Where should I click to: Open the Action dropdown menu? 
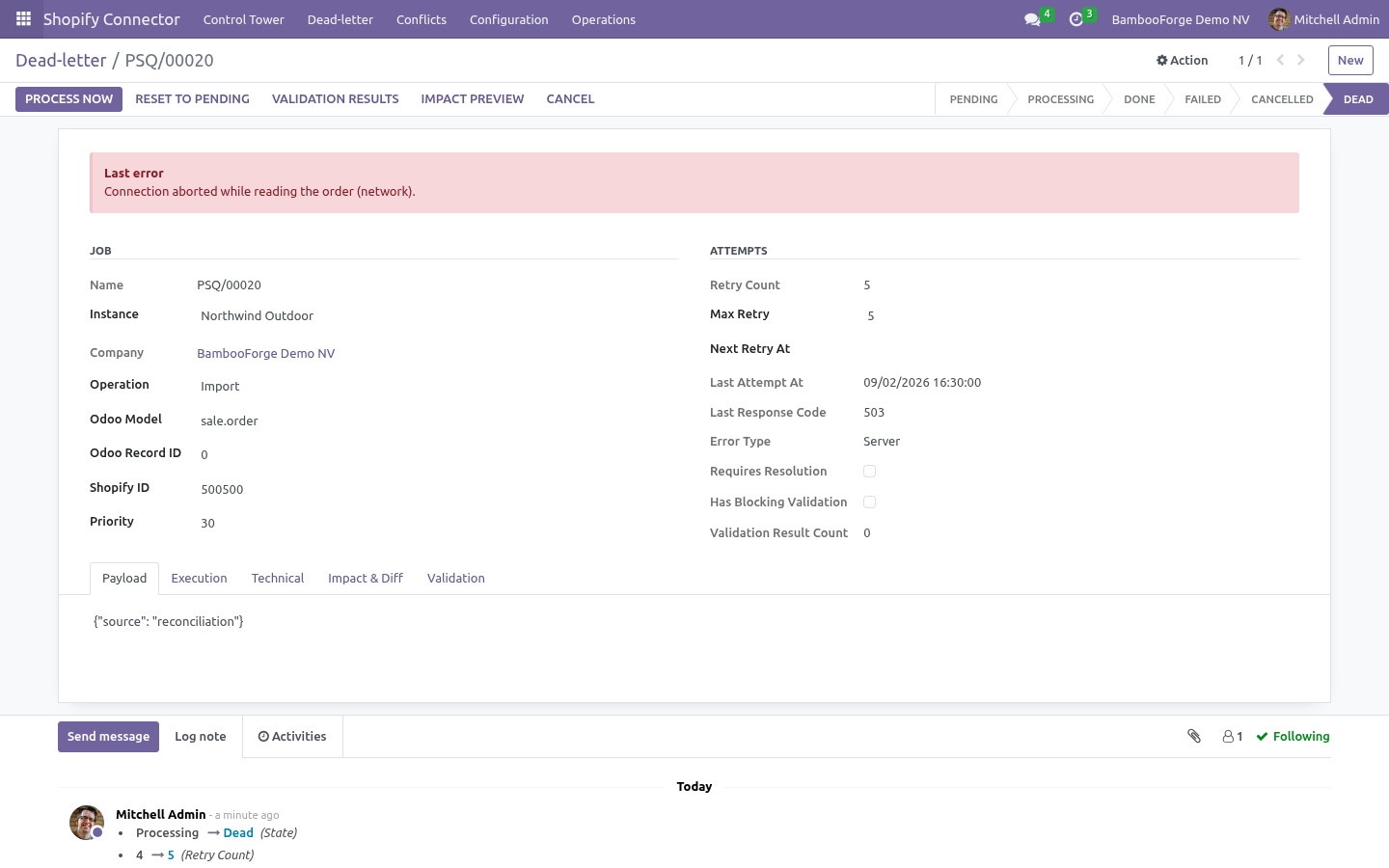pyautogui.click(x=1182, y=60)
